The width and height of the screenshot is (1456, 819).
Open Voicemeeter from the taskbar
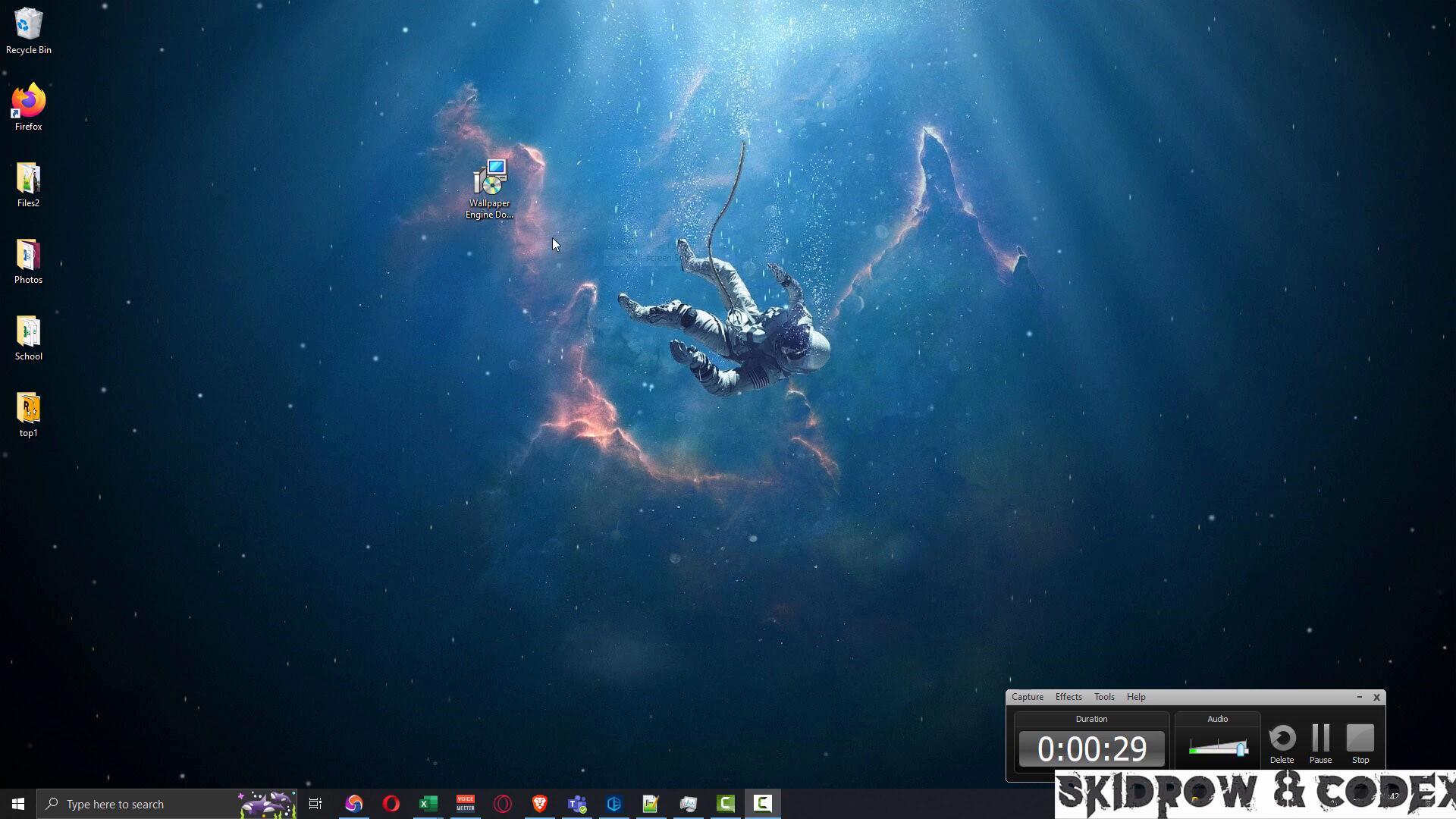click(465, 804)
